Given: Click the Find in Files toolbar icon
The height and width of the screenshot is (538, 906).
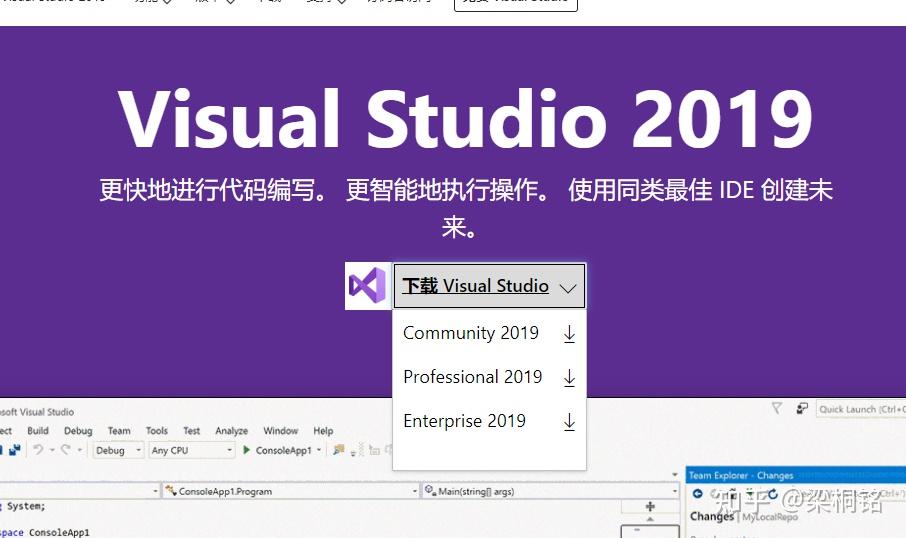Looking at the screenshot, I should tap(339, 450).
